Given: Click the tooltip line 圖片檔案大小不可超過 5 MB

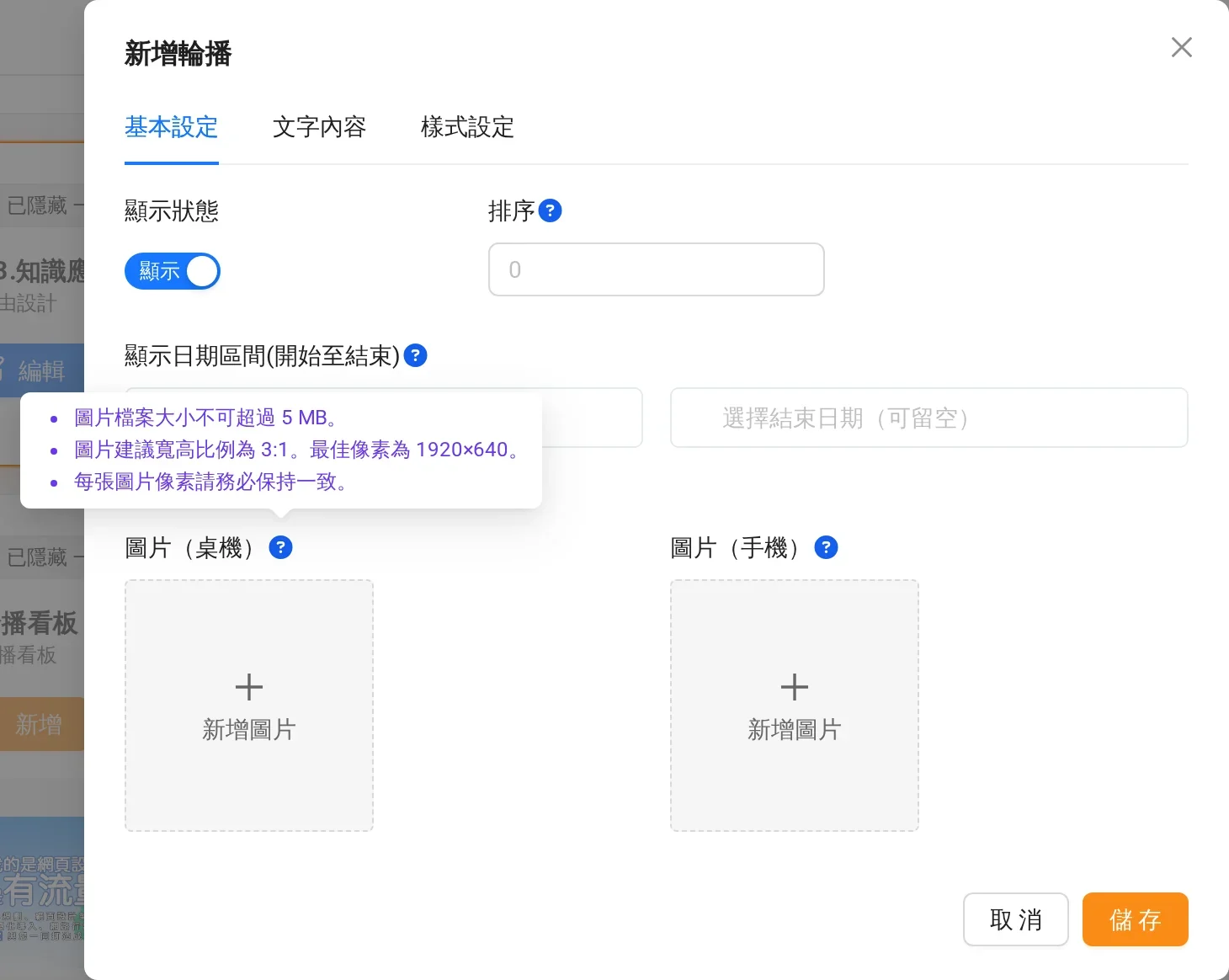Looking at the screenshot, I should click(206, 418).
